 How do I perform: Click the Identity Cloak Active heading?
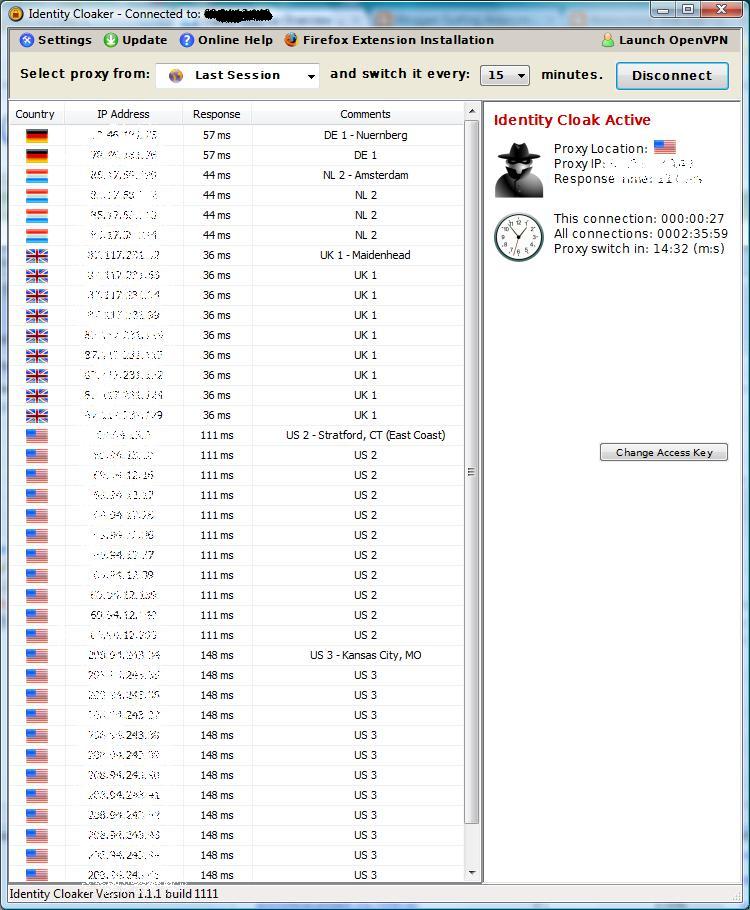pos(572,120)
